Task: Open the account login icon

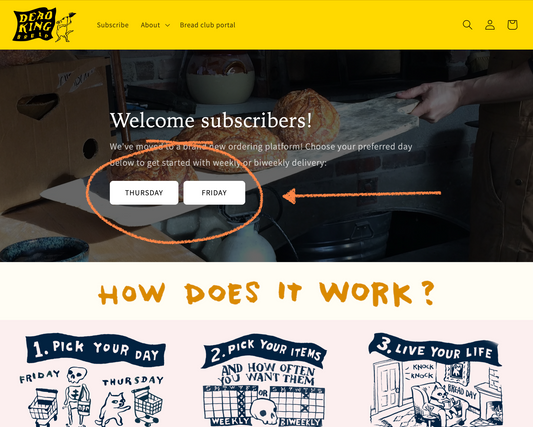Action: point(490,25)
